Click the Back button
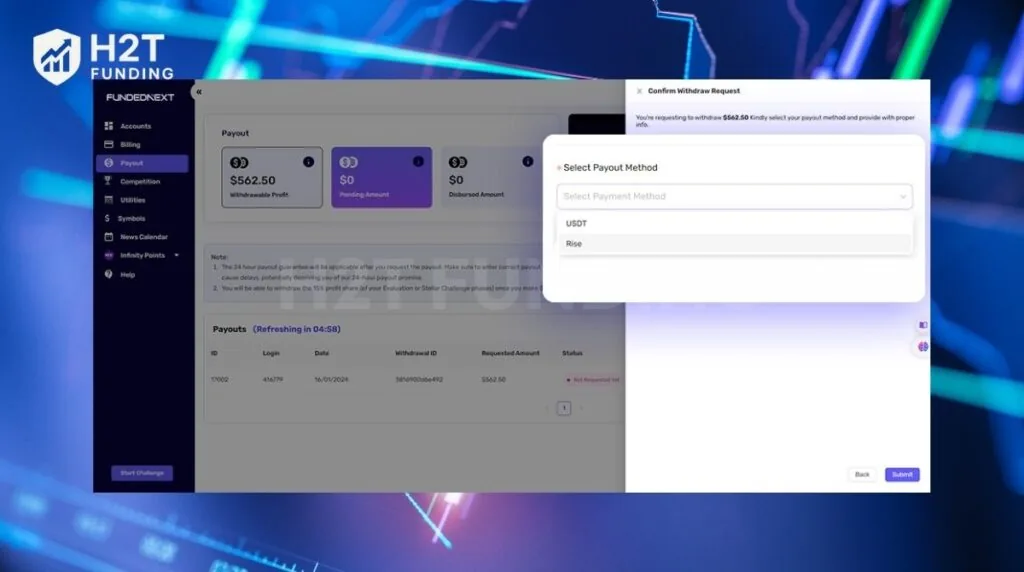 tap(862, 475)
